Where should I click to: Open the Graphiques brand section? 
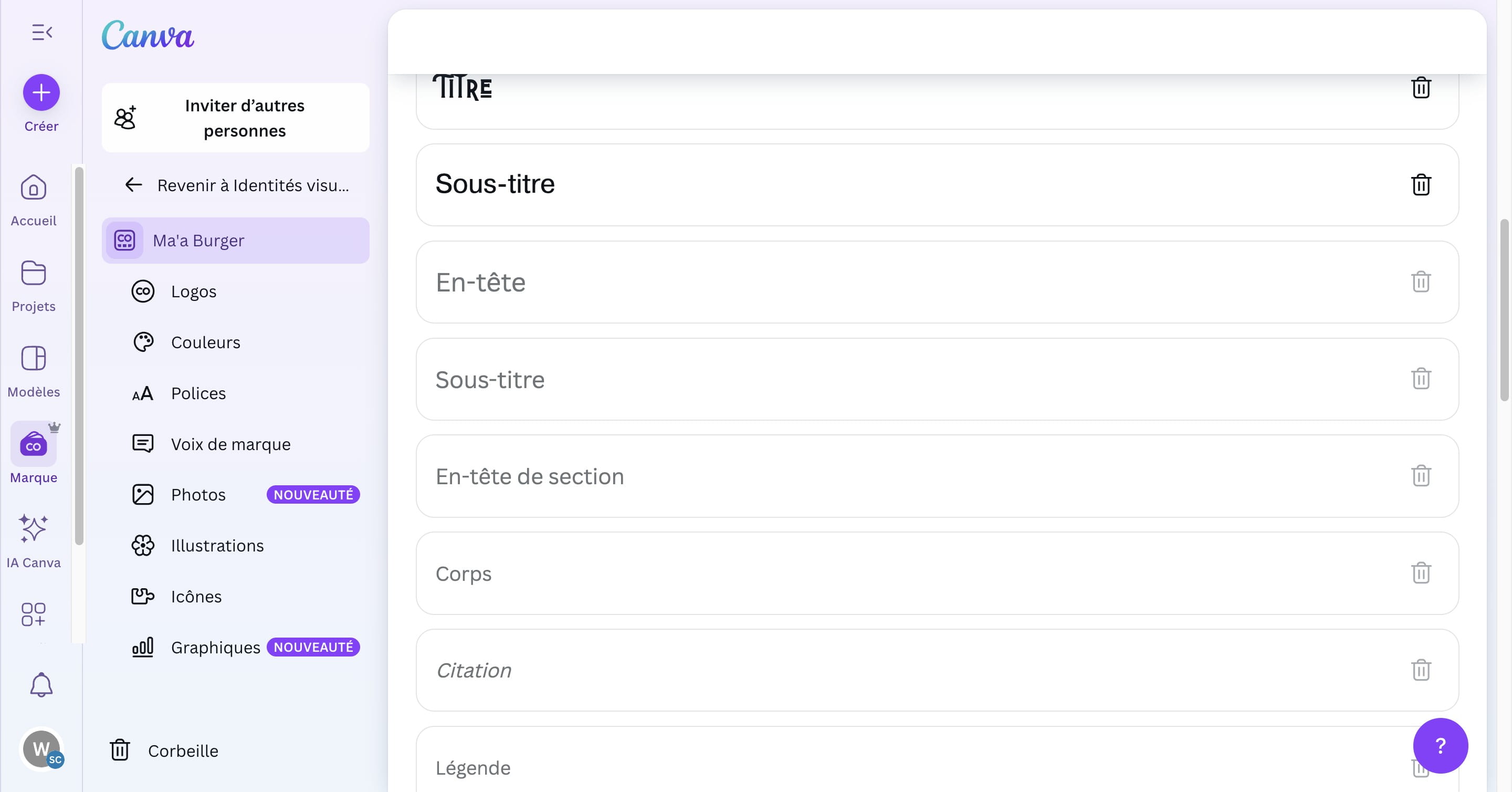[x=215, y=647]
